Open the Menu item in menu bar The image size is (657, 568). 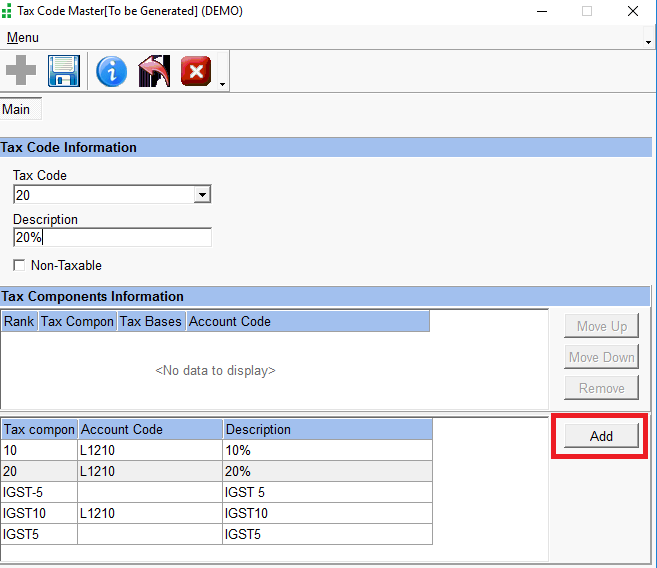[22, 37]
